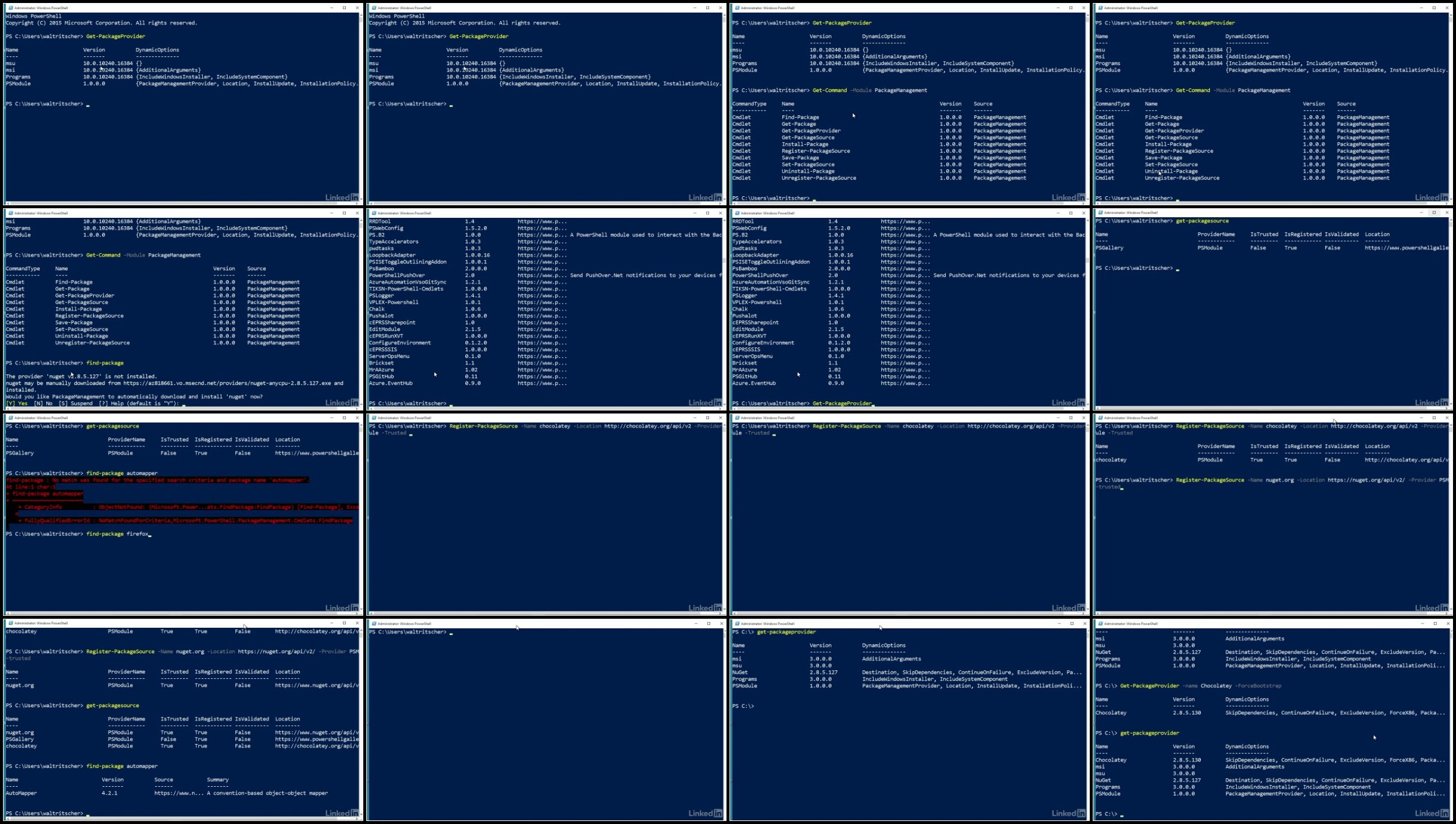1456x824 pixels.
Task: Click the version '4.2.1' of AutoMapper
Action: click(109, 793)
